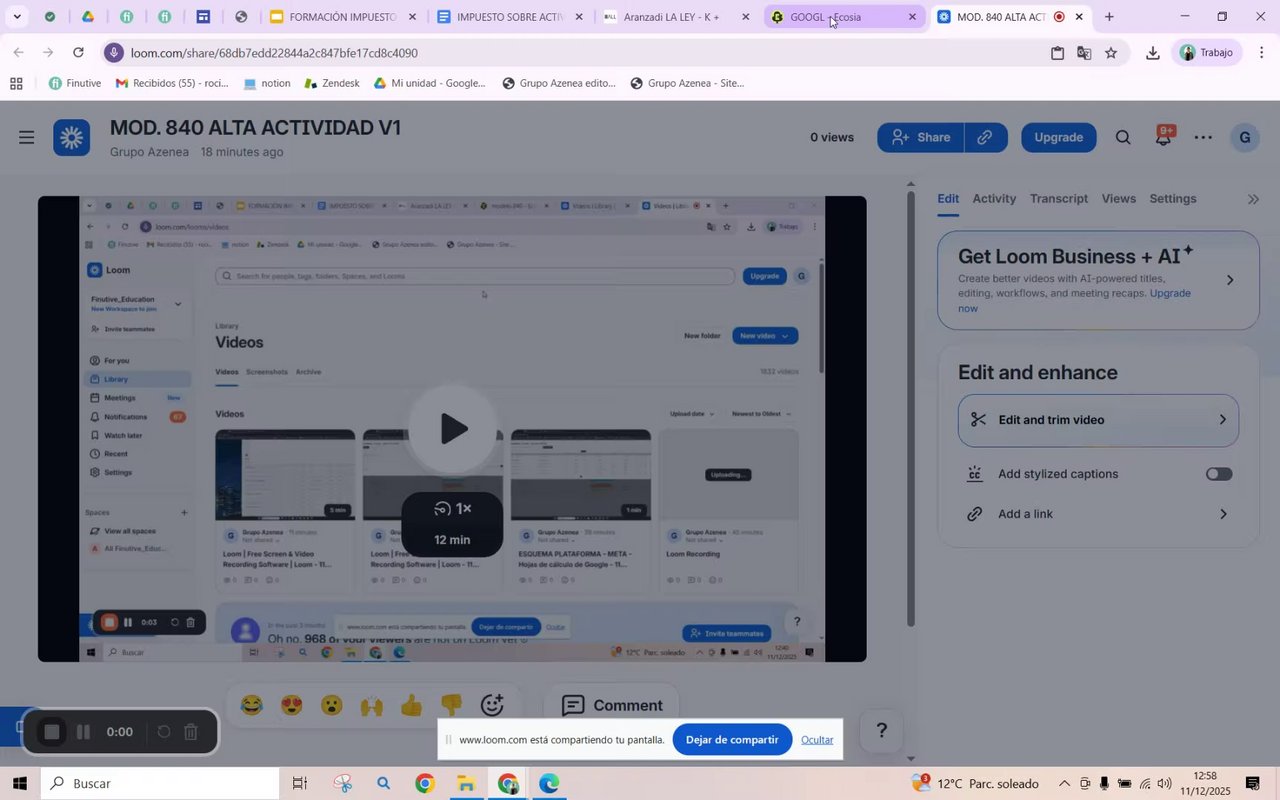Click the Upgrade button in the header

[x=1058, y=138]
